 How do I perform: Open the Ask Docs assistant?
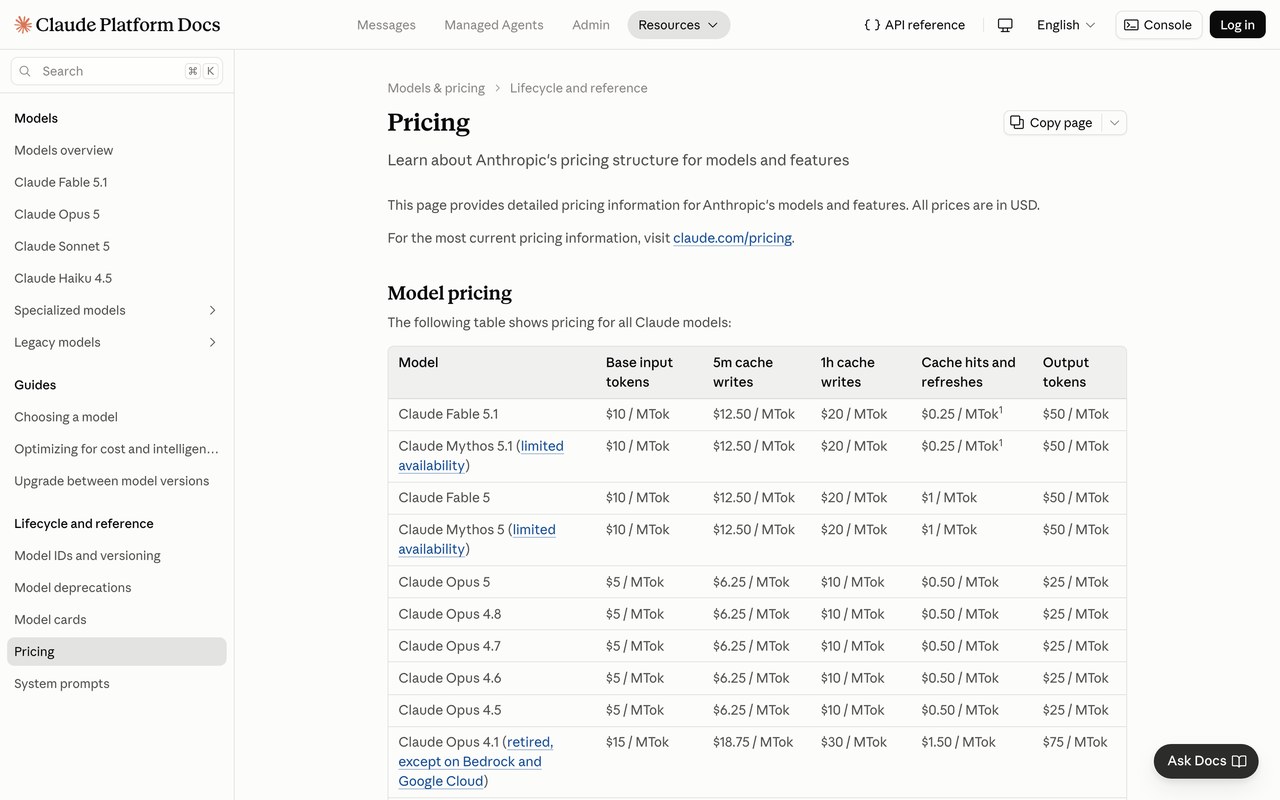pos(1207,761)
